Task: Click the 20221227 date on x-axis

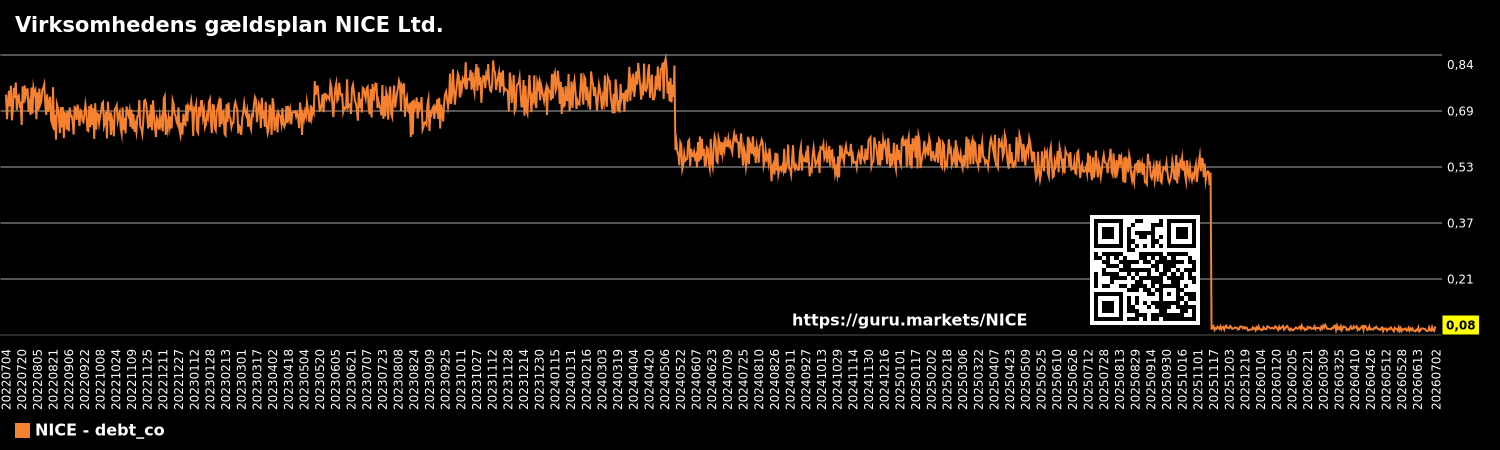Action: (x=179, y=378)
